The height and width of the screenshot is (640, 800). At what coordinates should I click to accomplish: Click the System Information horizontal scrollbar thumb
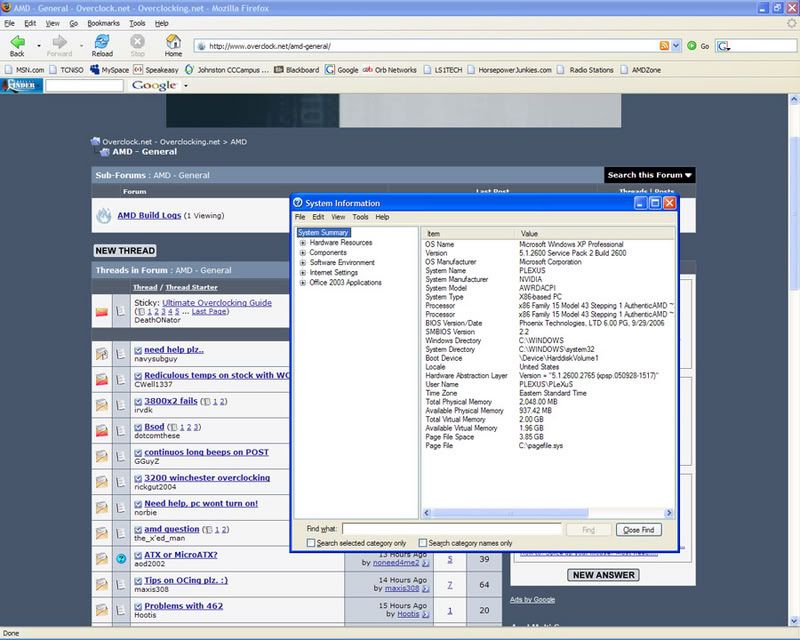(x=510, y=513)
